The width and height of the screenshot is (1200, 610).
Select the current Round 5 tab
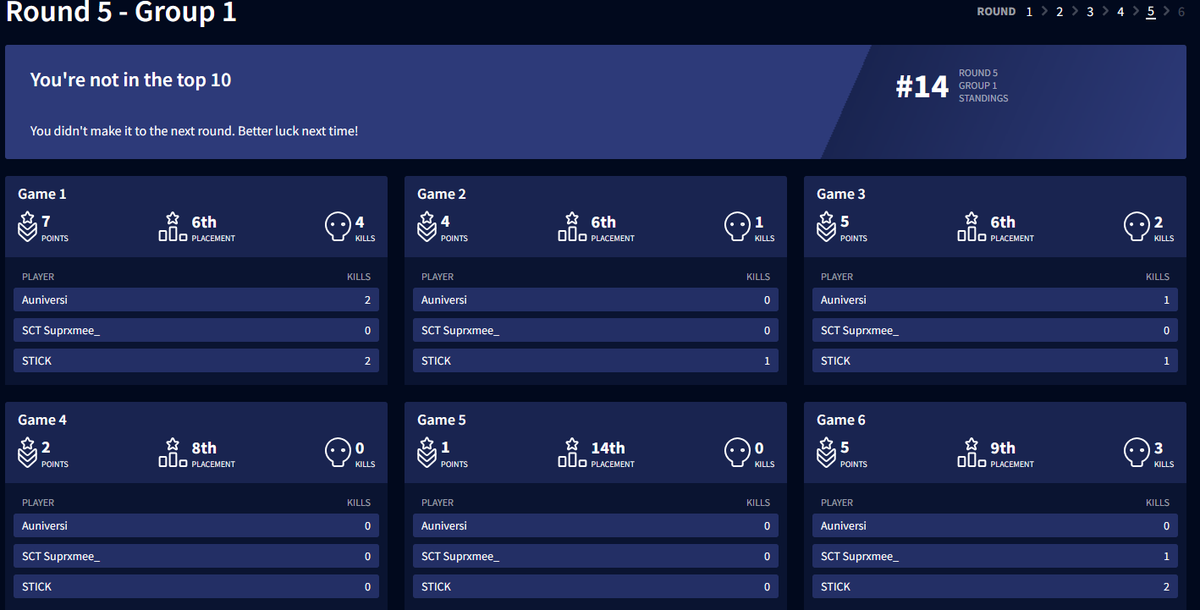point(1151,12)
